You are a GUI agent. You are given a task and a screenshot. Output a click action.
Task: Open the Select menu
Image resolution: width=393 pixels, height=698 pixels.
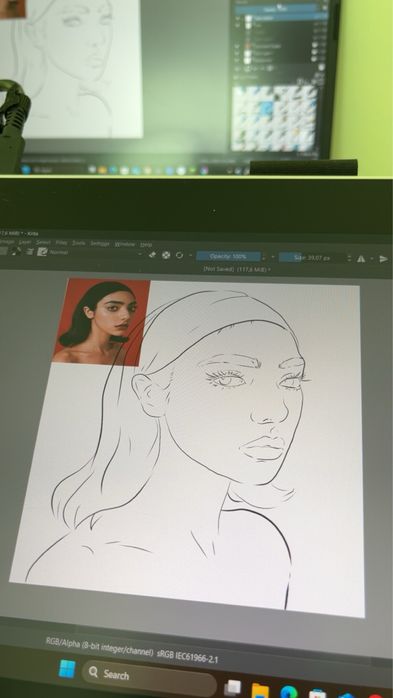point(43,242)
